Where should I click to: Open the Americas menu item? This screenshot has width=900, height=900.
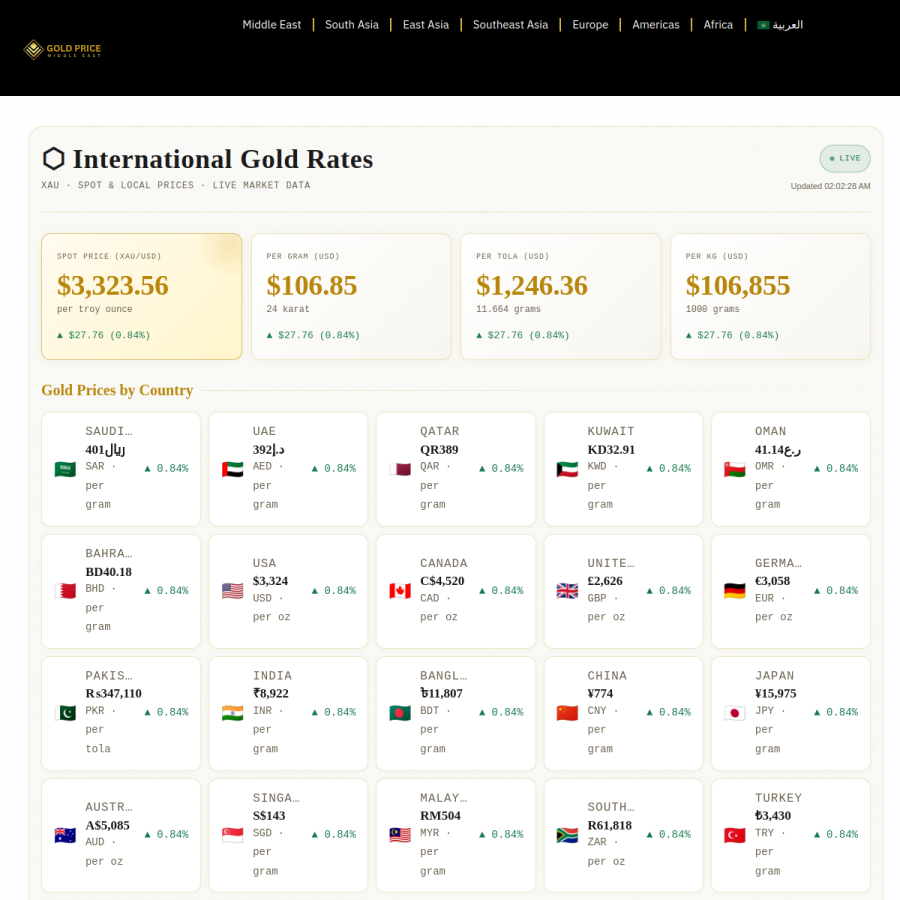(x=655, y=25)
